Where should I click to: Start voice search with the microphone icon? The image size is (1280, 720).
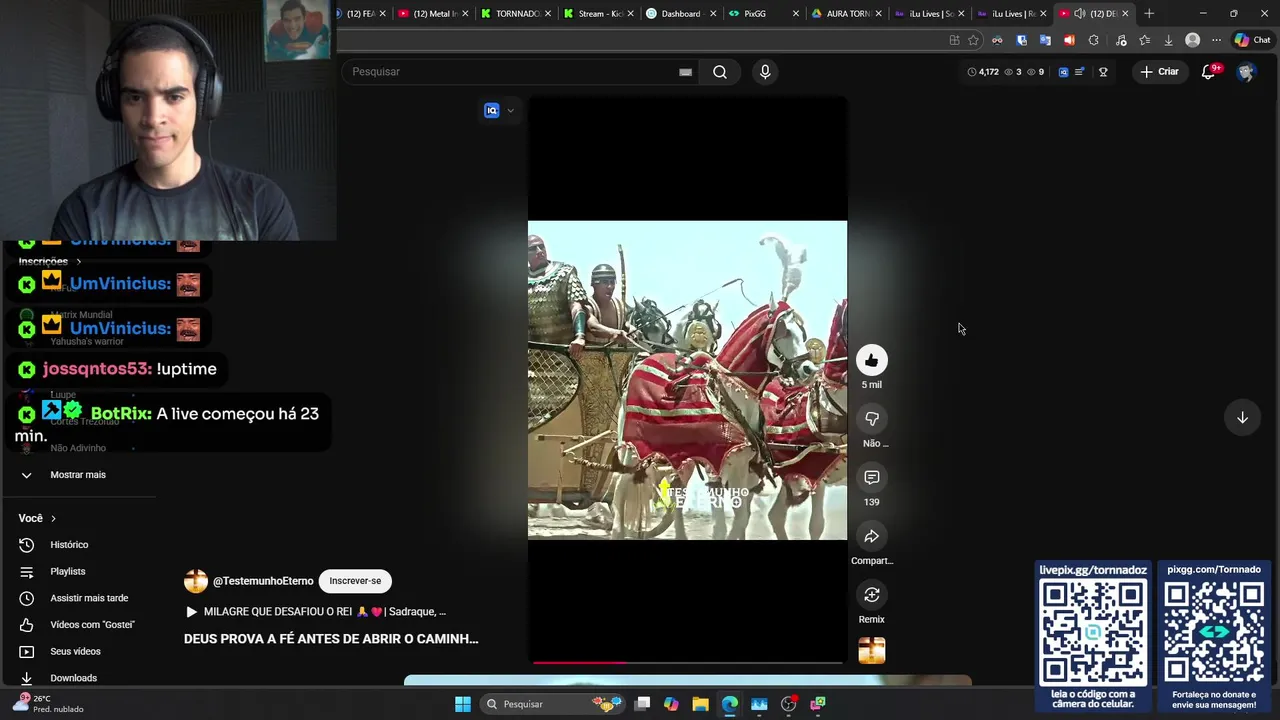click(765, 72)
